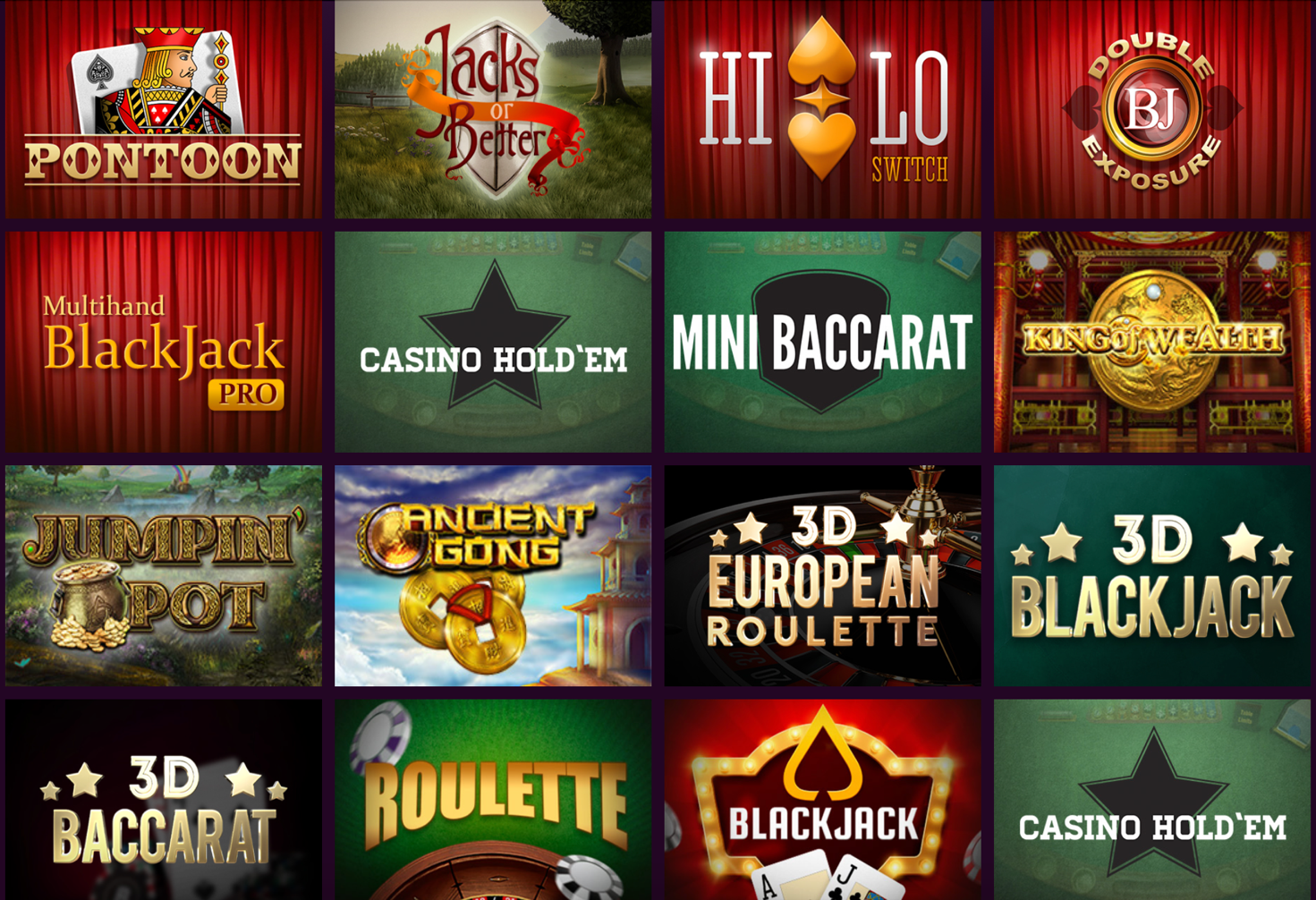Open the Pontoon card game
Screen dimensions: 1316x900
[x=164, y=109]
